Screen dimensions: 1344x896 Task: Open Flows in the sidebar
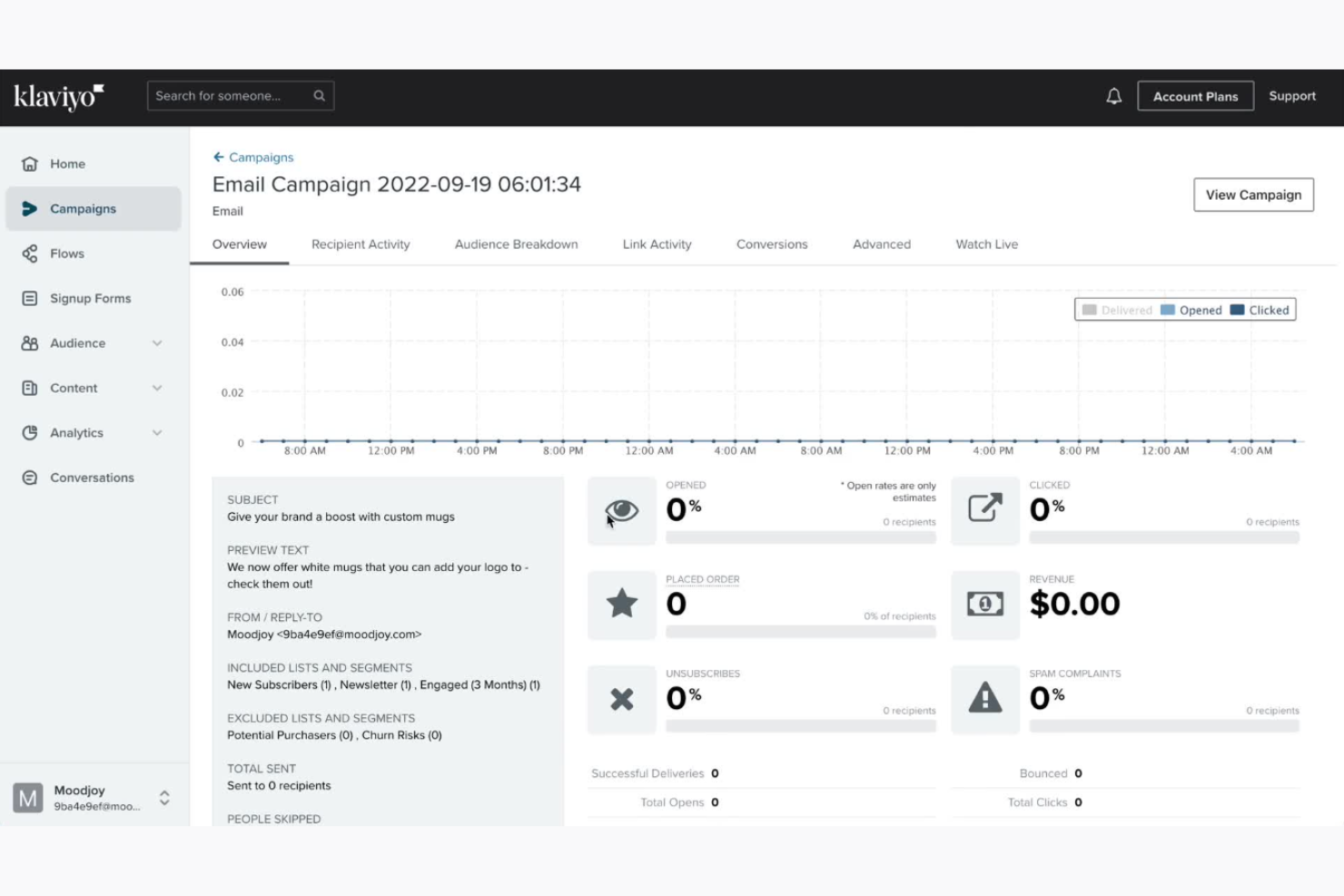coord(94,253)
